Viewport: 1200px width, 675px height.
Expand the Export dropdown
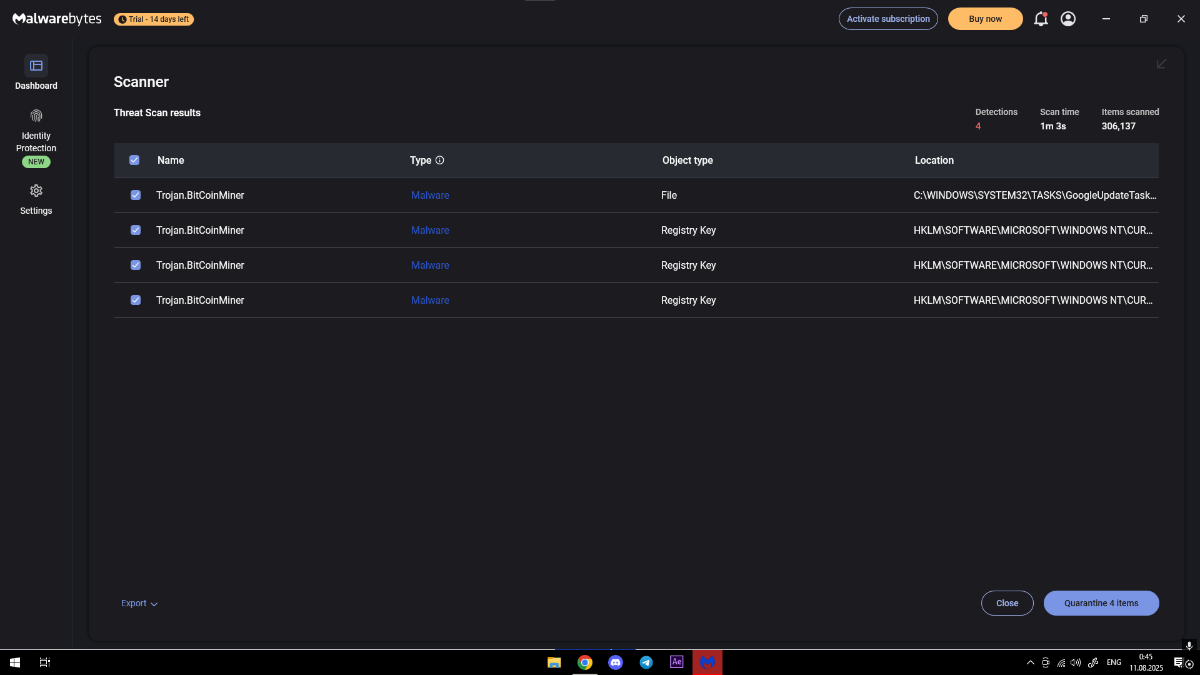[140, 603]
